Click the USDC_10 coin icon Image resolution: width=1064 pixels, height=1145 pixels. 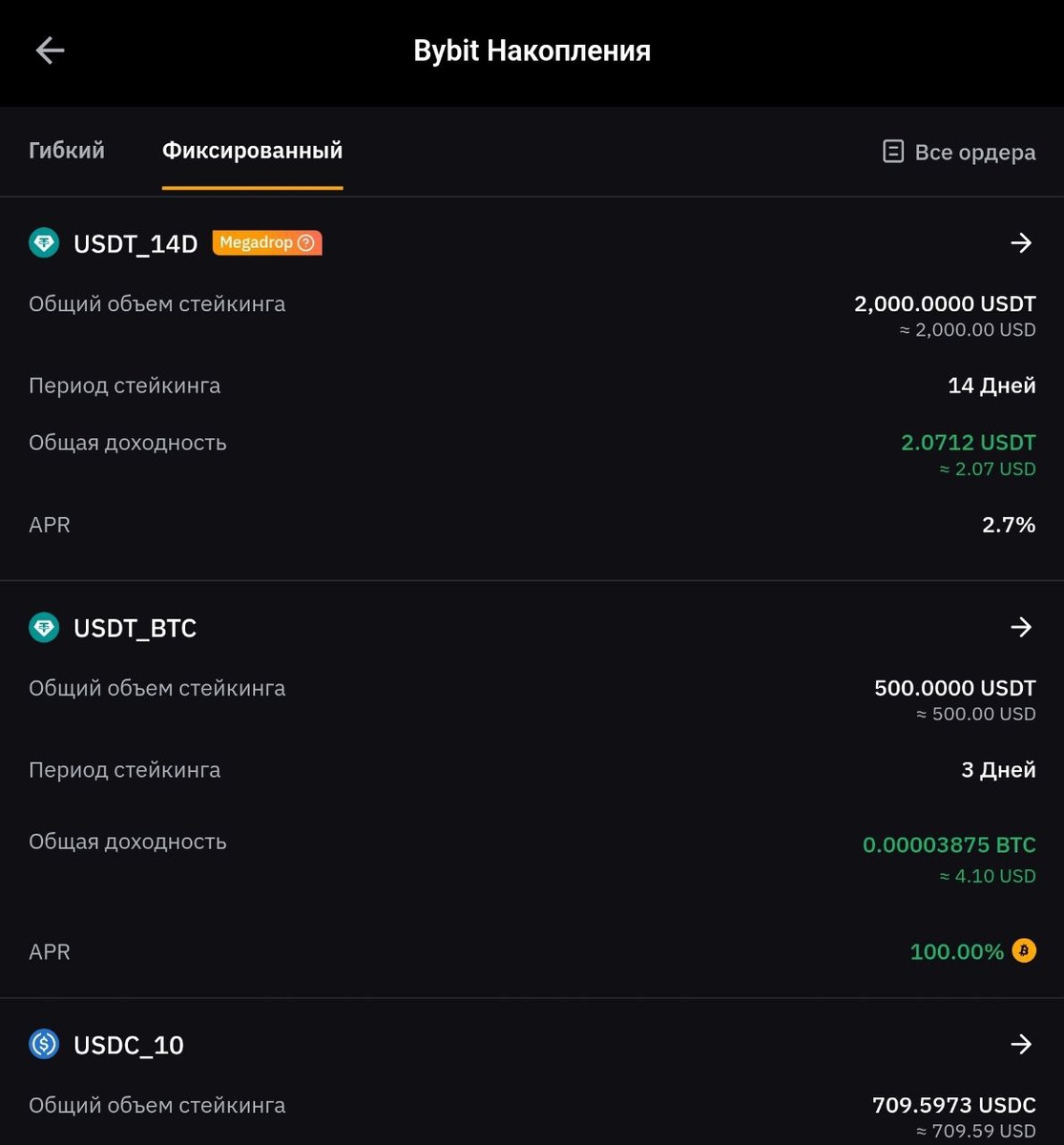click(44, 1045)
